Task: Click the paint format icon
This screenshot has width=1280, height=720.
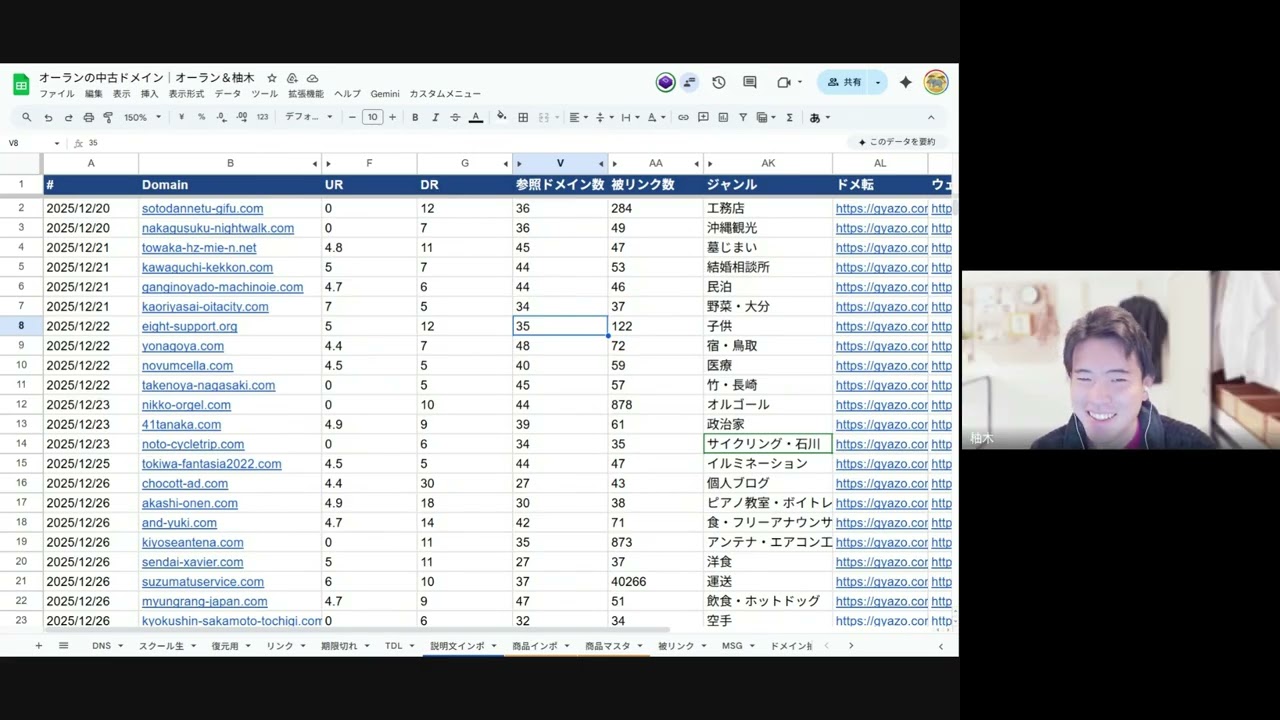Action: click(x=108, y=117)
